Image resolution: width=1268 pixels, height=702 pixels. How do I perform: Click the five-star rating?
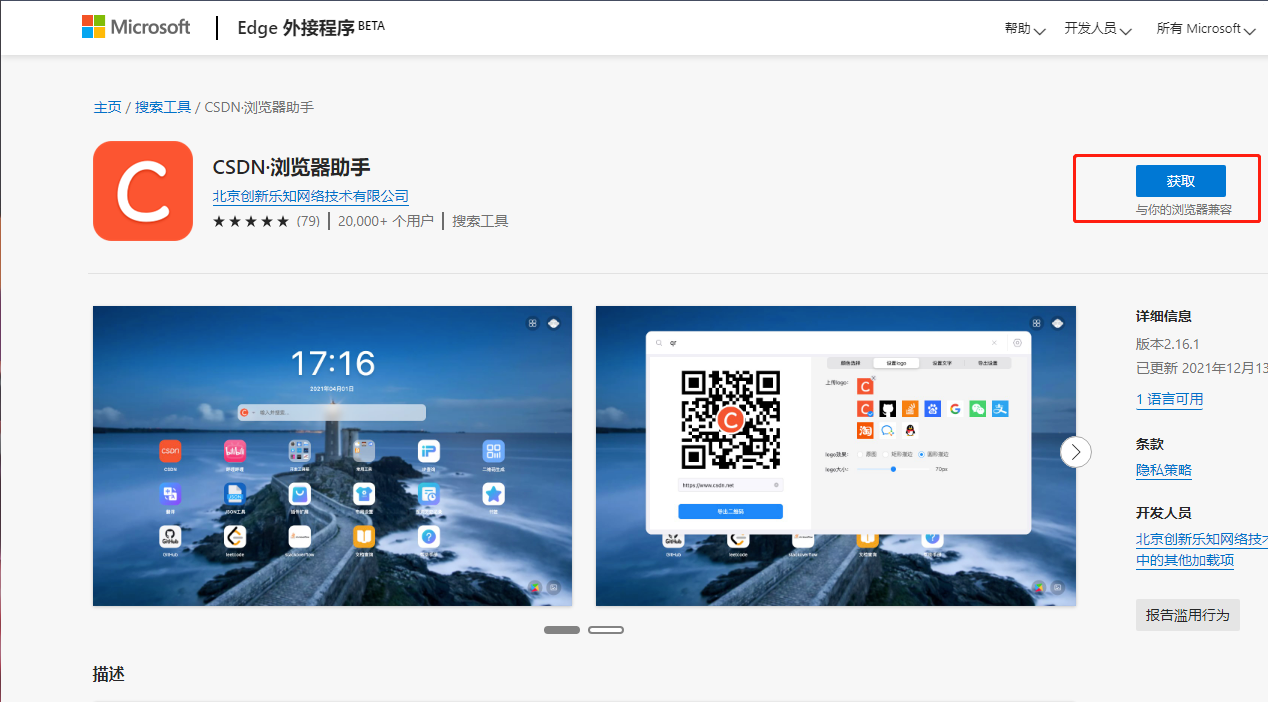[251, 221]
